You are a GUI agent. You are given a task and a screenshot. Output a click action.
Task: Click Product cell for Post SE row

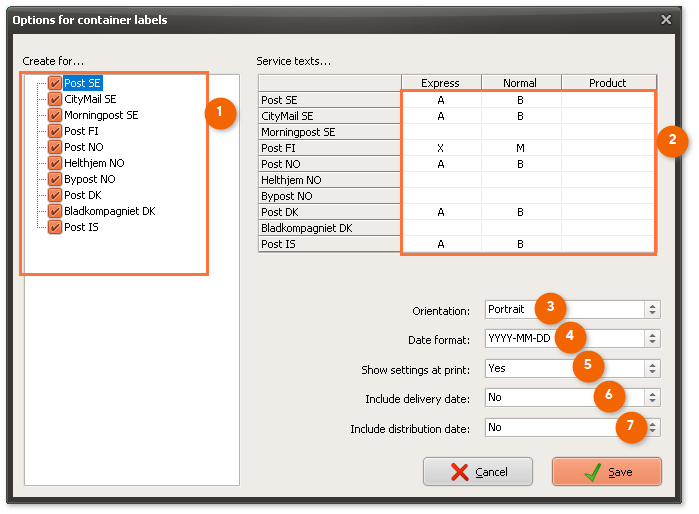point(608,100)
